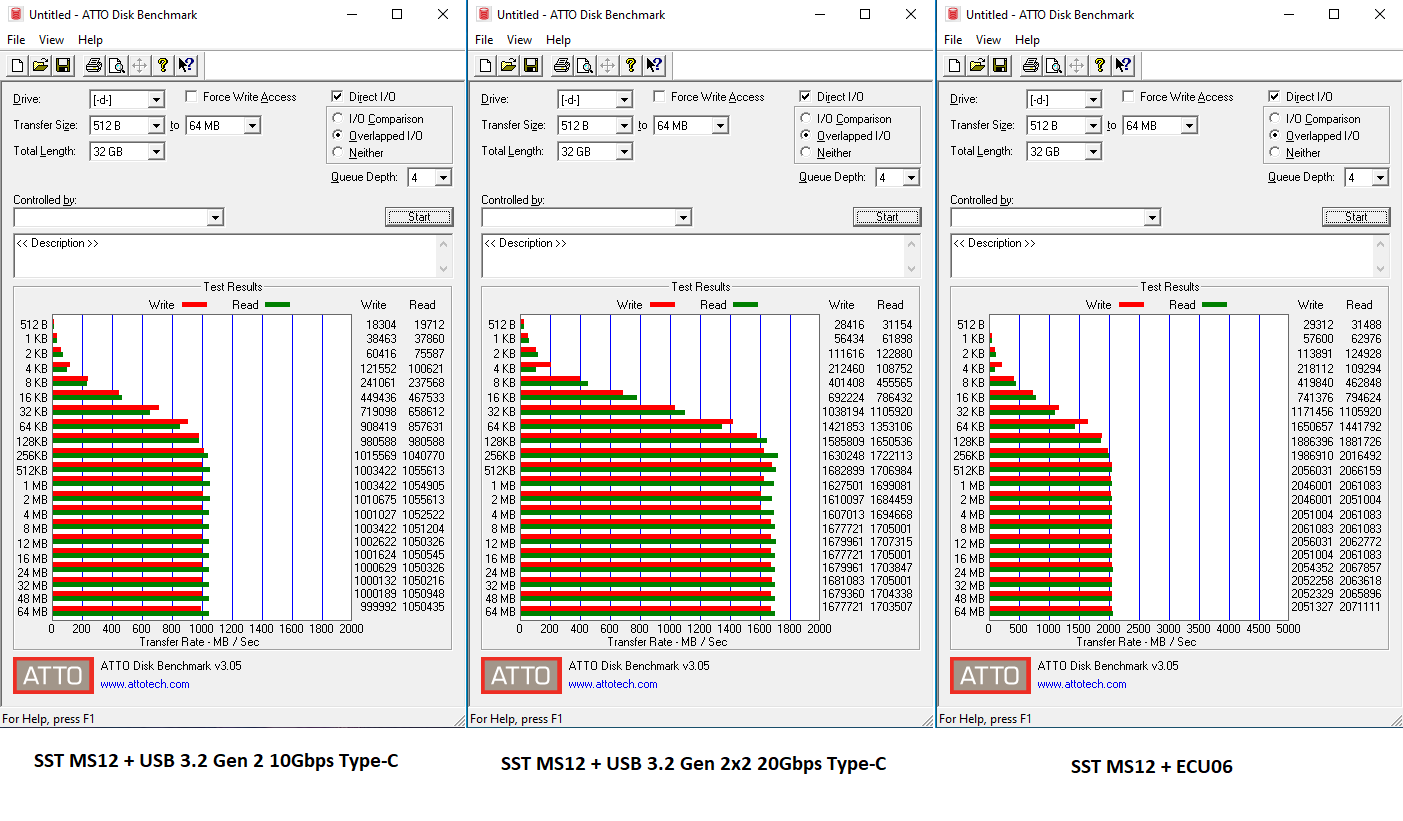Click Start button in left ATTO window
Viewport: 1403px width, 821px height.
pyautogui.click(x=419, y=217)
